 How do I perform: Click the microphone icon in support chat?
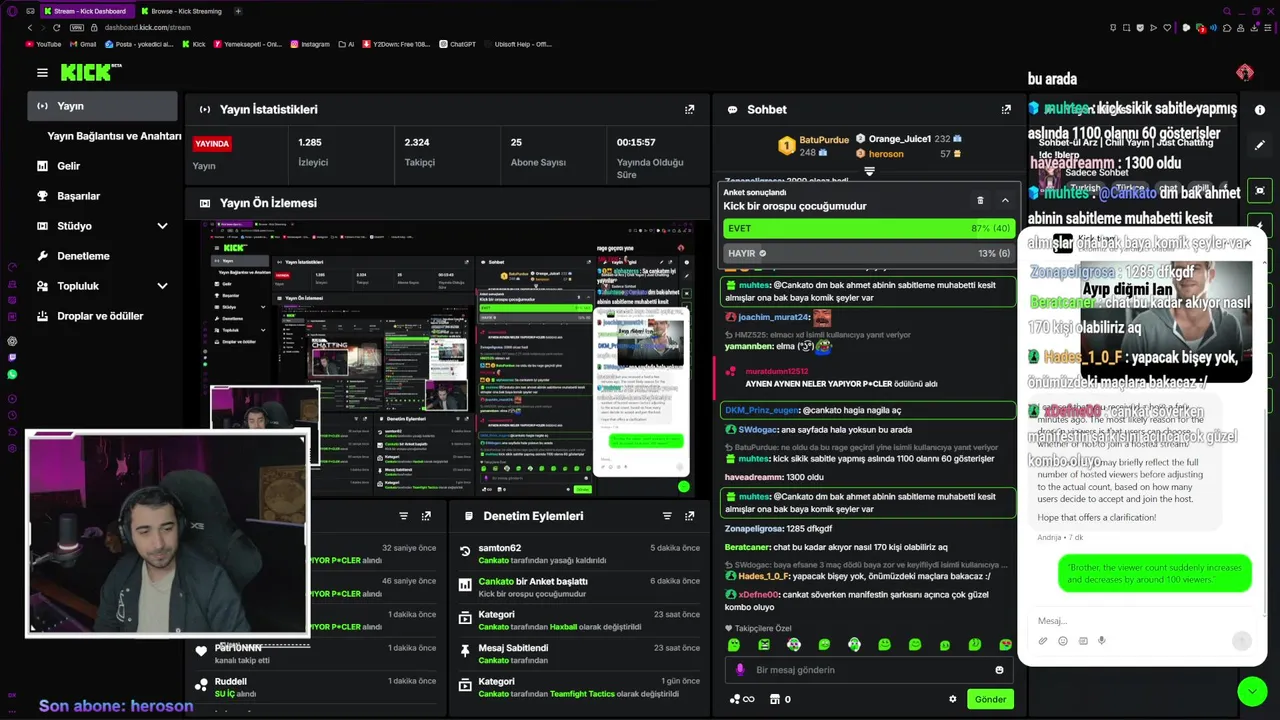click(x=1102, y=641)
